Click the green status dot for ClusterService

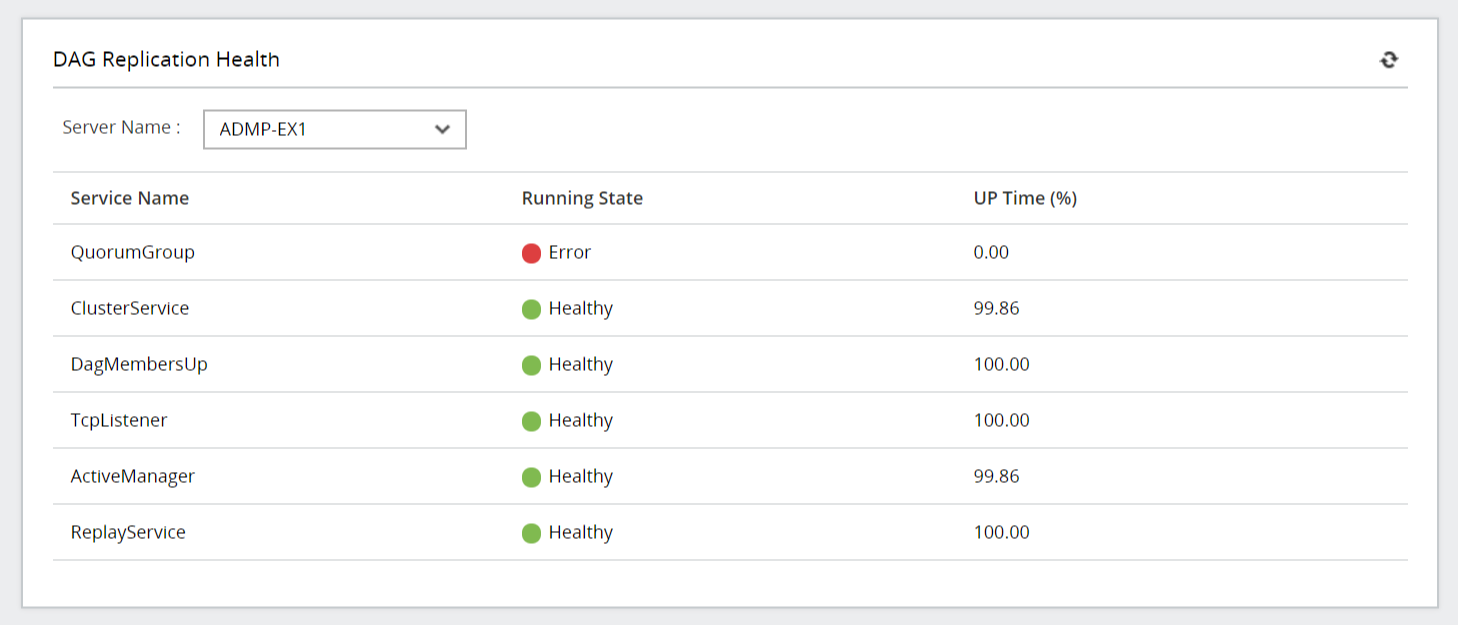click(x=531, y=309)
